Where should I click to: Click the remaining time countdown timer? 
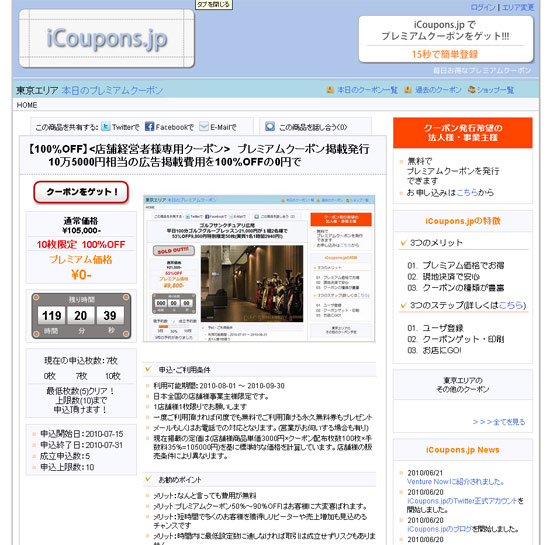(81, 316)
